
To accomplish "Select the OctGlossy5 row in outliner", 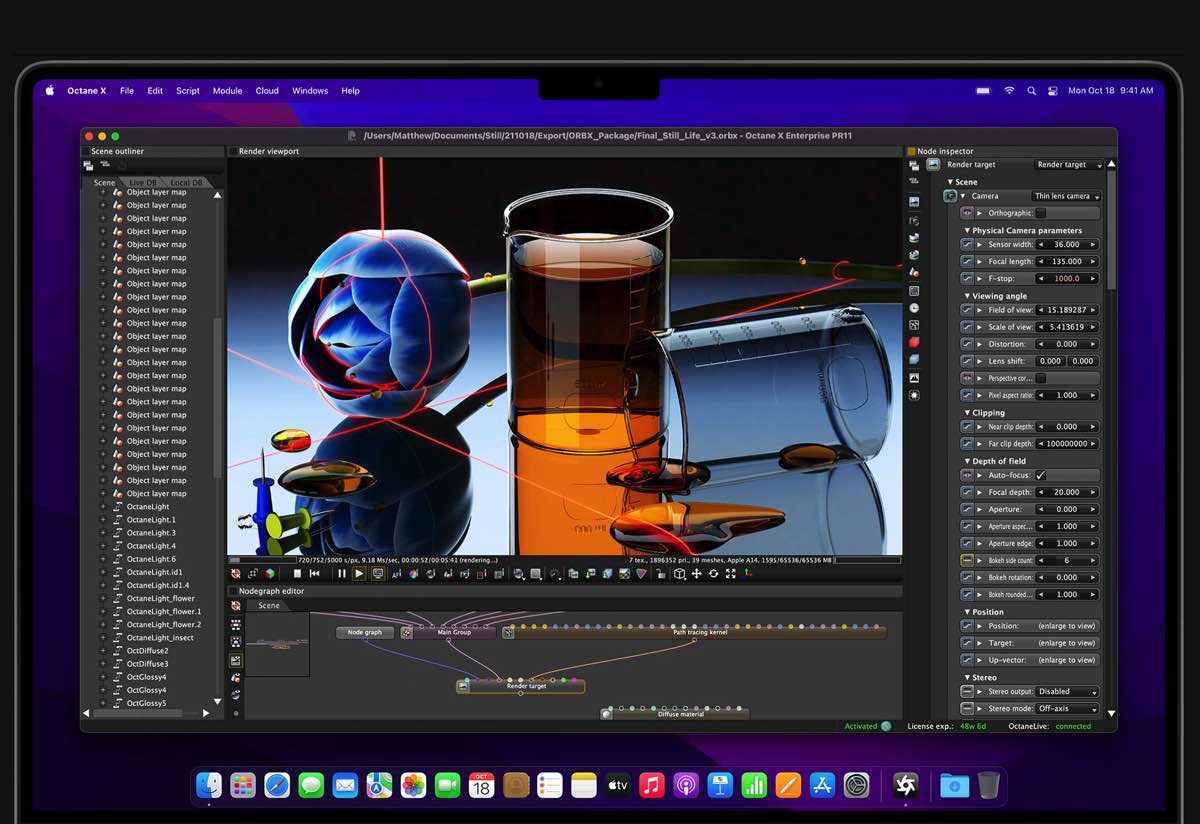I will point(147,703).
